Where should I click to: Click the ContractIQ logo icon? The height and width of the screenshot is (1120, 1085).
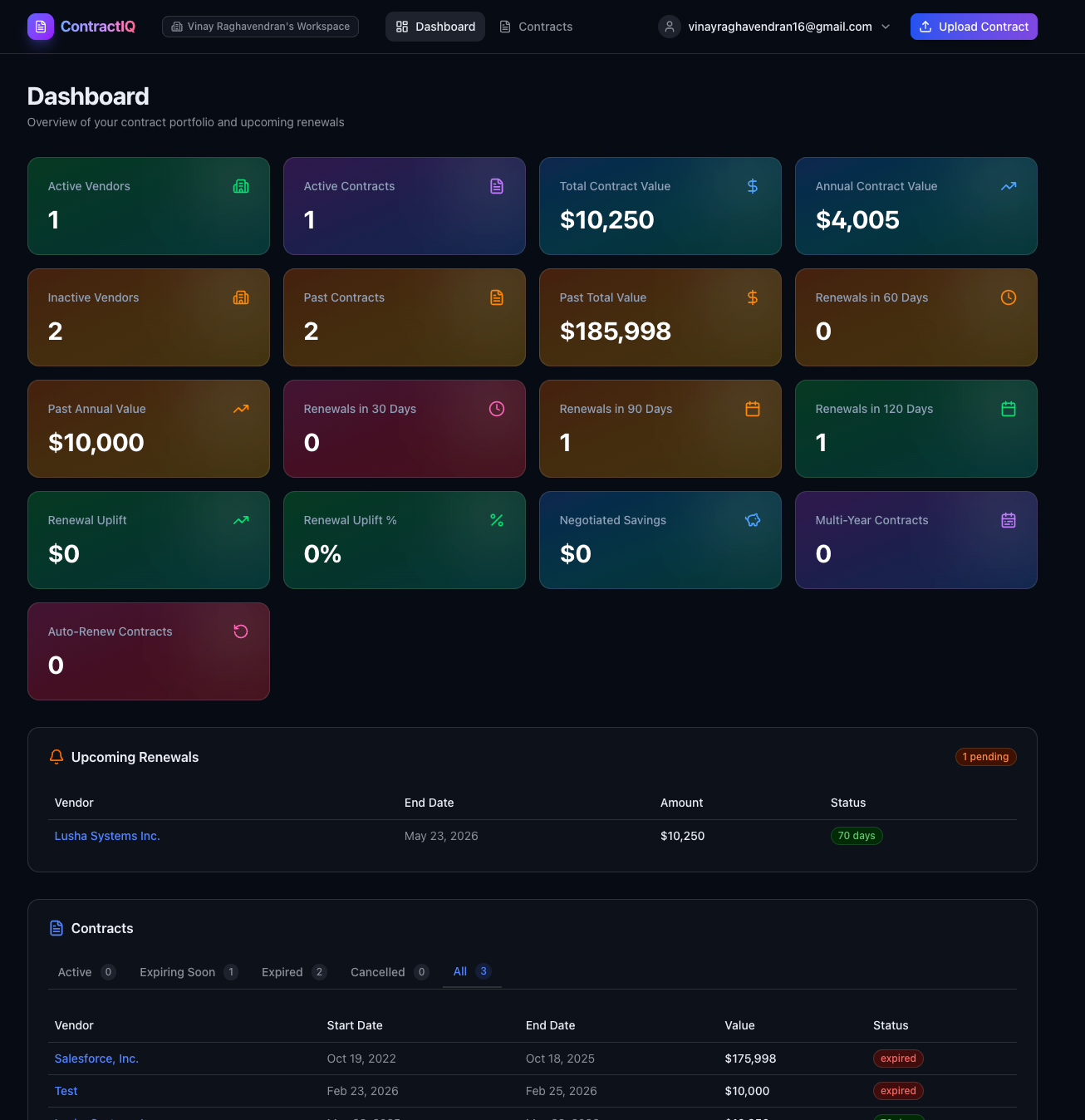coord(41,27)
